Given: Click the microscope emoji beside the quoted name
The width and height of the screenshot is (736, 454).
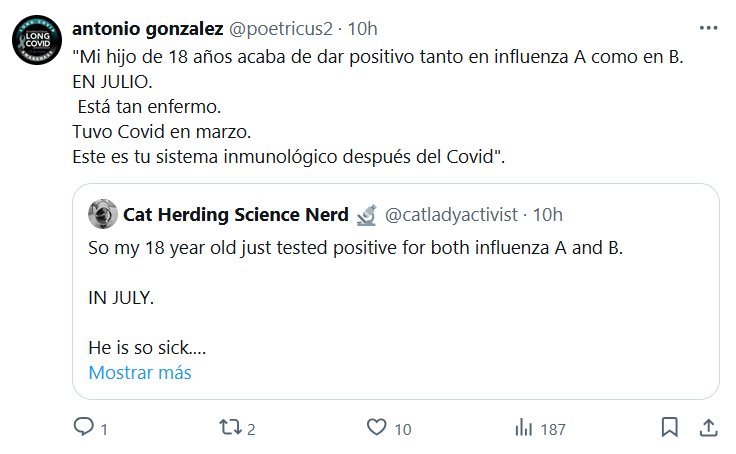Looking at the screenshot, I should click(x=366, y=214).
